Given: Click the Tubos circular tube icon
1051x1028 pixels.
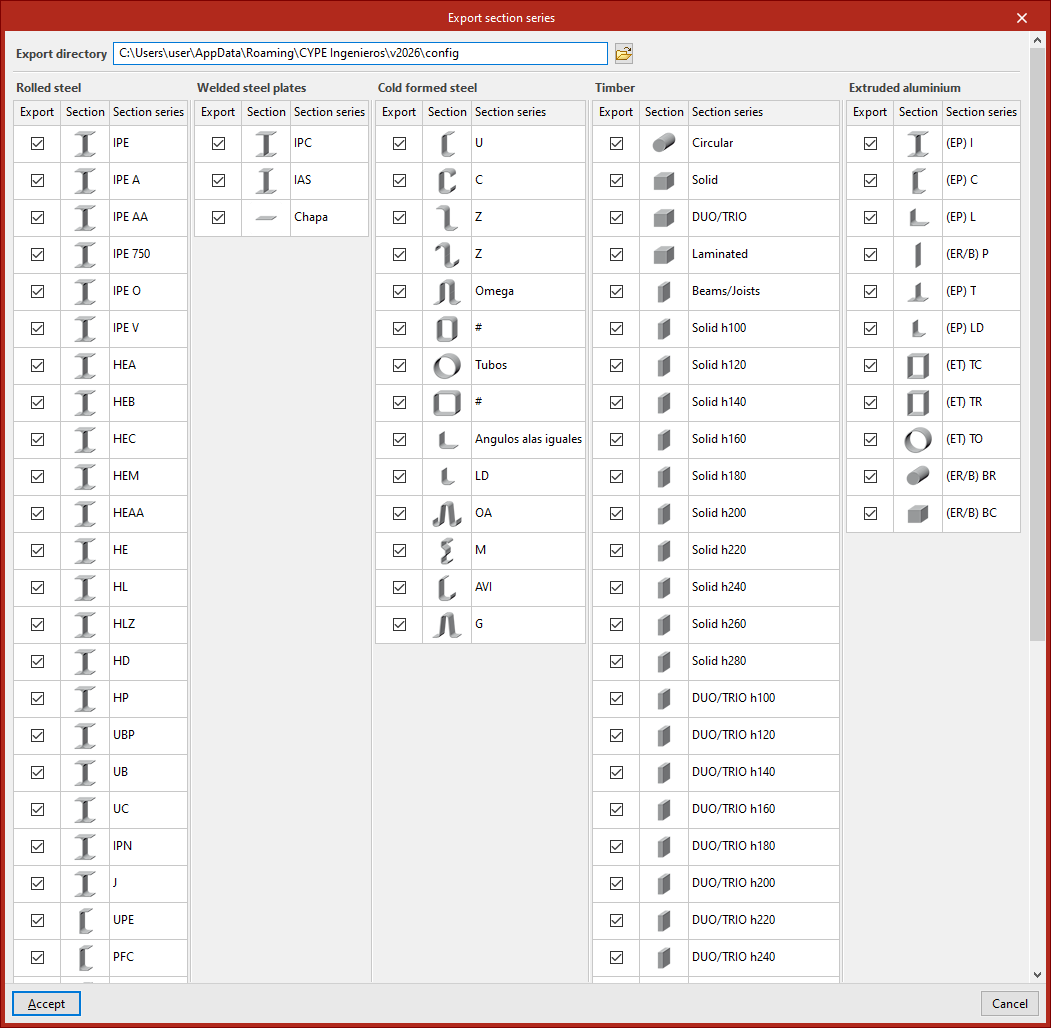Looking at the screenshot, I should click(x=447, y=366).
